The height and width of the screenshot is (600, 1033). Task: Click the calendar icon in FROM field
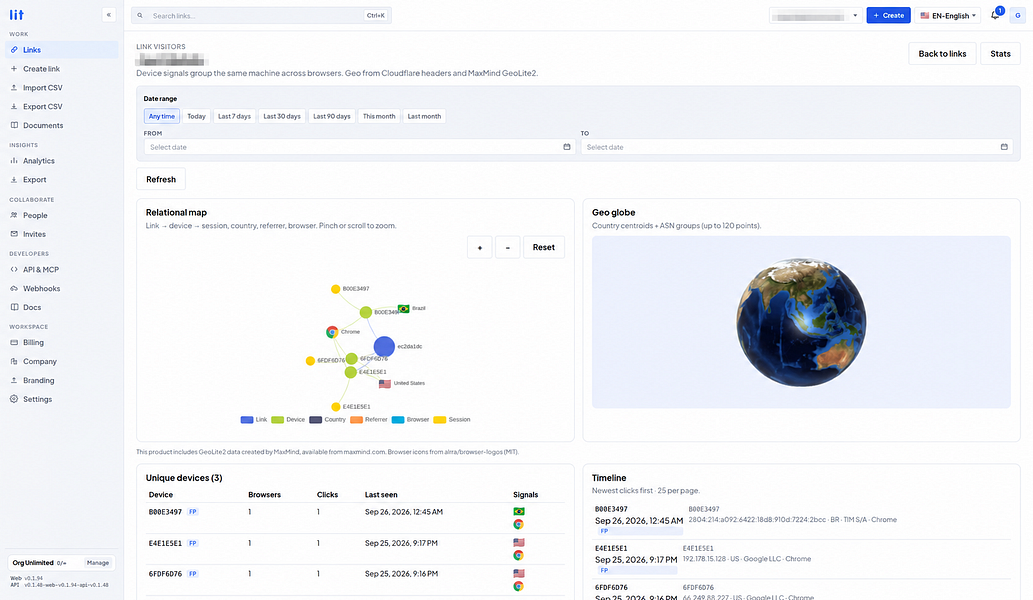pos(567,147)
